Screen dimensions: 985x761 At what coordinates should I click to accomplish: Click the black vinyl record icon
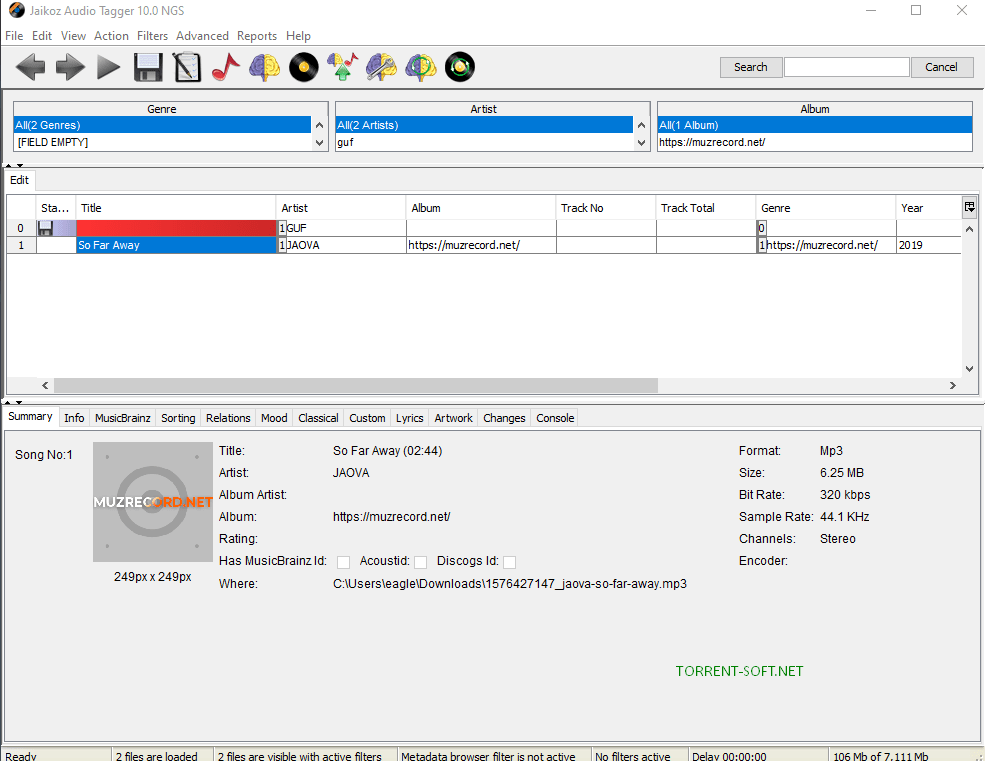click(304, 67)
